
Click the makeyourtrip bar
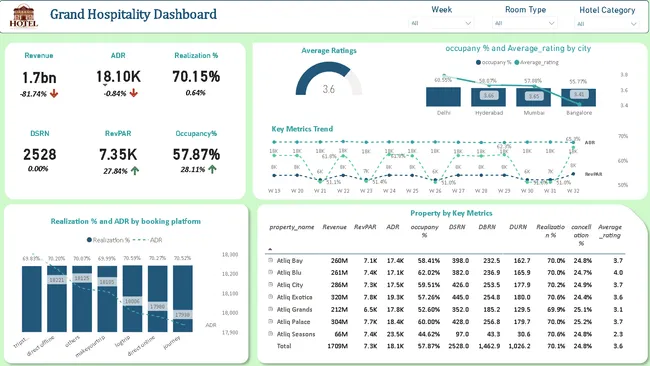[x=107, y=299]
